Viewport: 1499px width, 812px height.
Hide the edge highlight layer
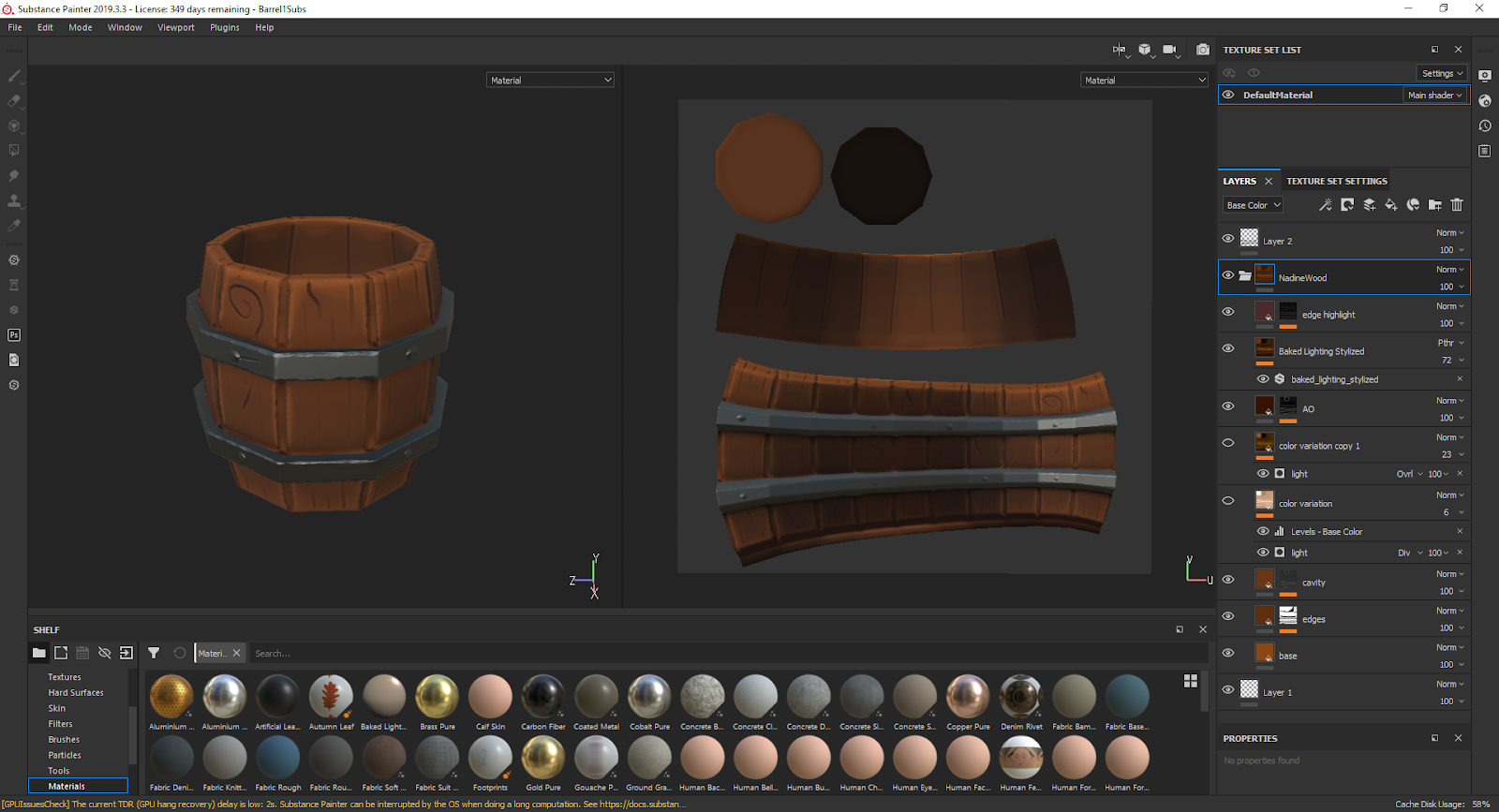[1228, 312]
